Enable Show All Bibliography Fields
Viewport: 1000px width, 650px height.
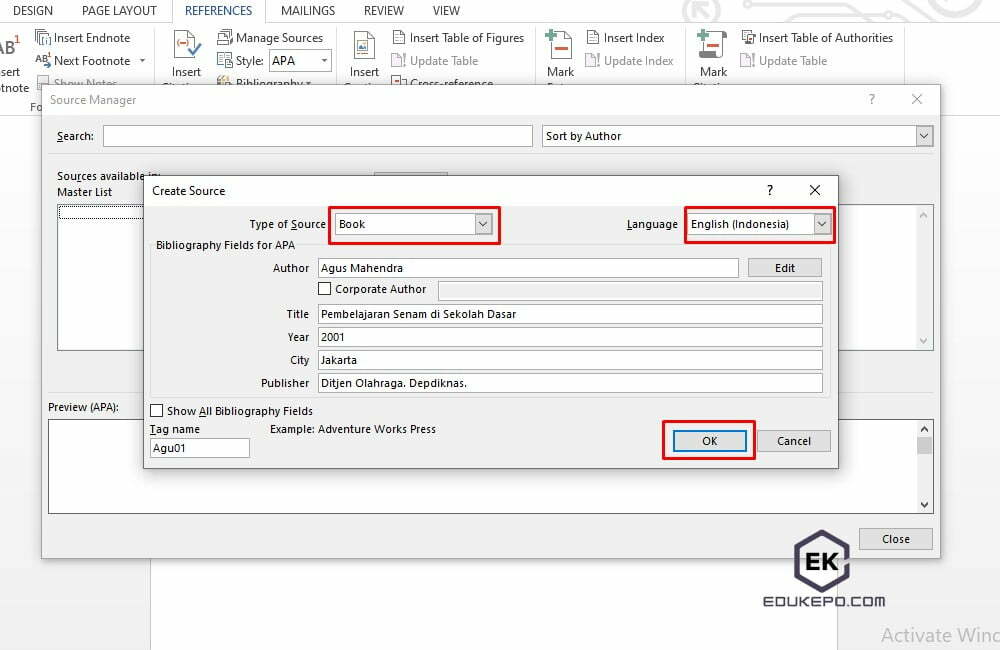click(157, 410)
